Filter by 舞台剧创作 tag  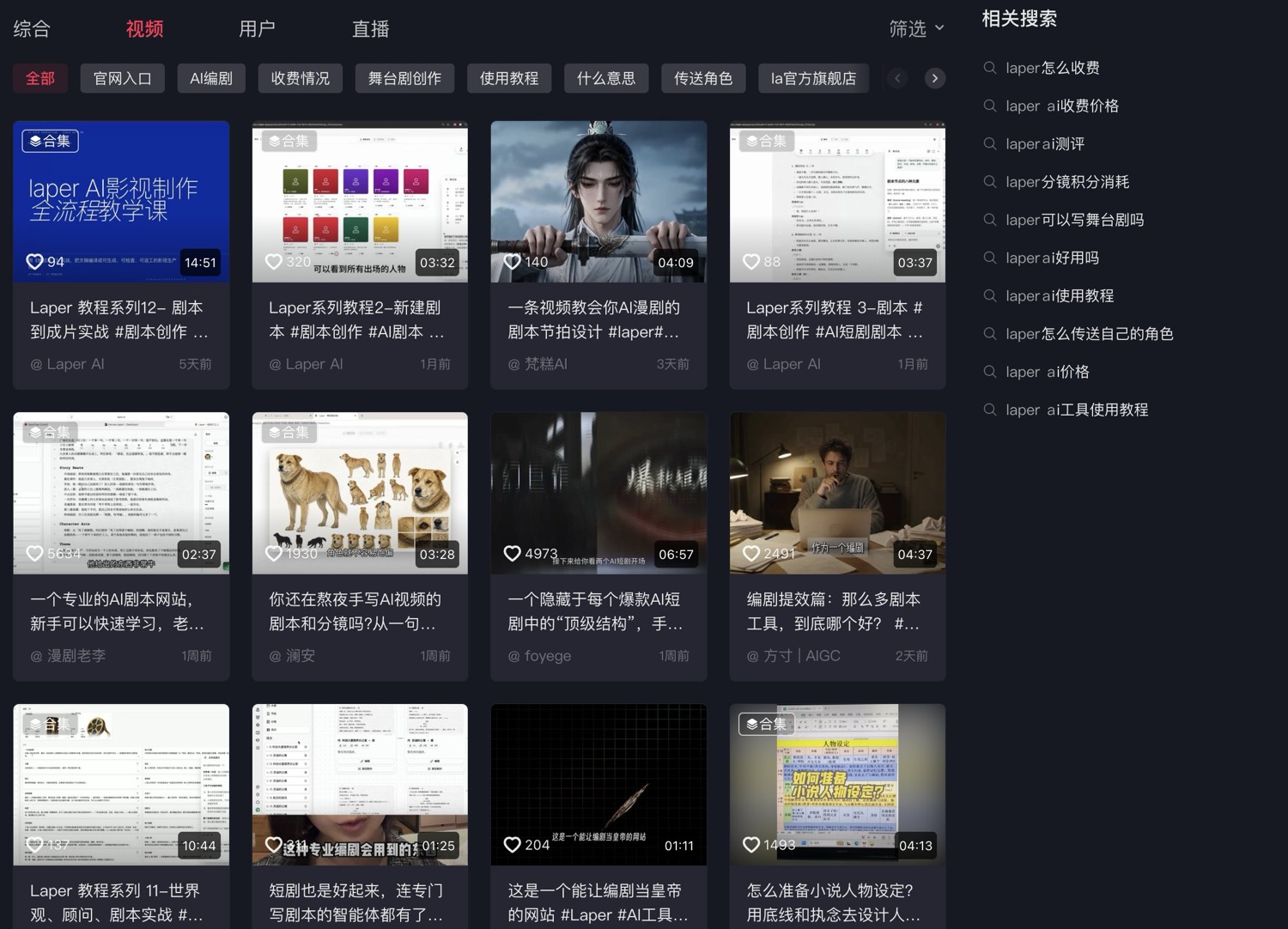click(x=404, y=78)
